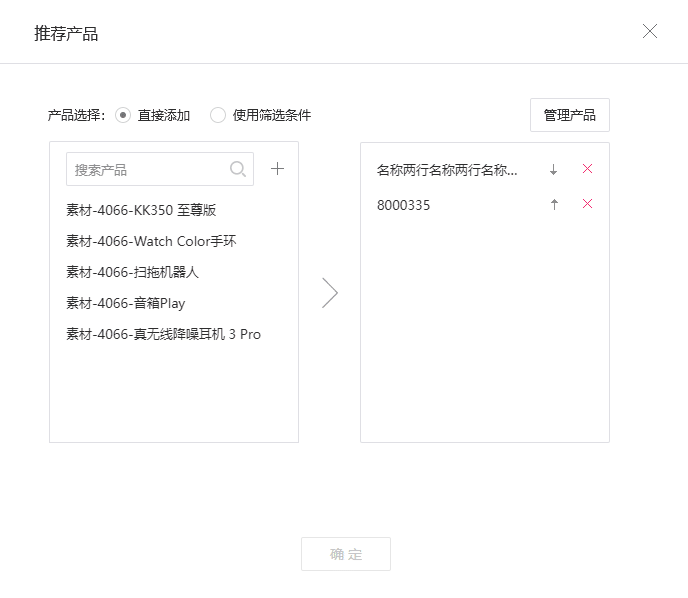Click selected item 8000335 text

tap(404, 205)
